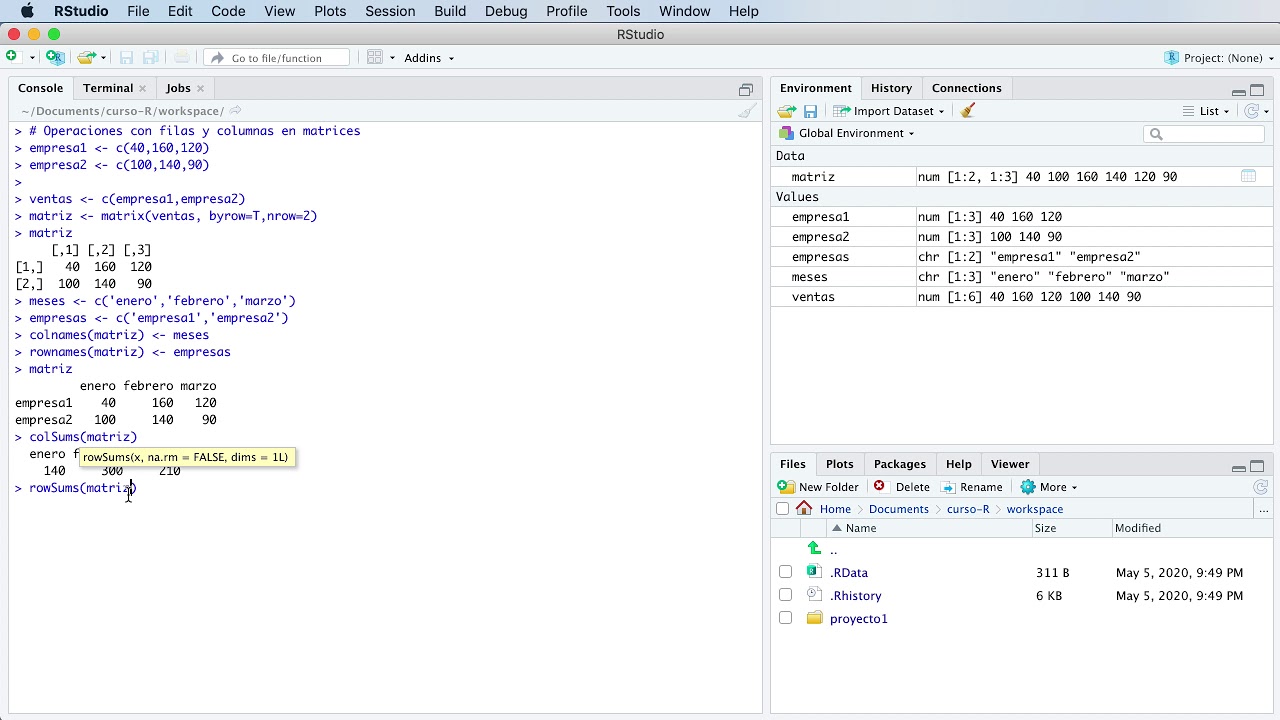Click the Save All documents icon
Viewport: 1280px width, 720px height.
tap(151, 57)
